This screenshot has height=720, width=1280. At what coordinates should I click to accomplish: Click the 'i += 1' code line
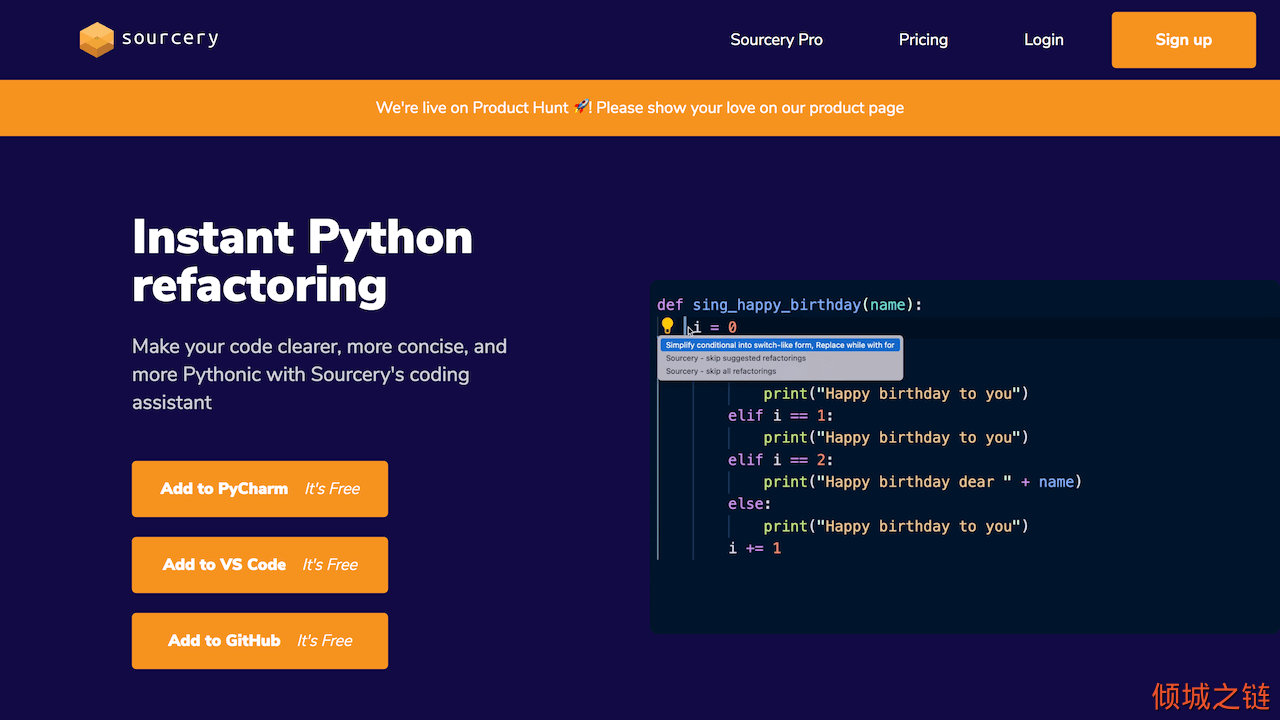[755, 548]
